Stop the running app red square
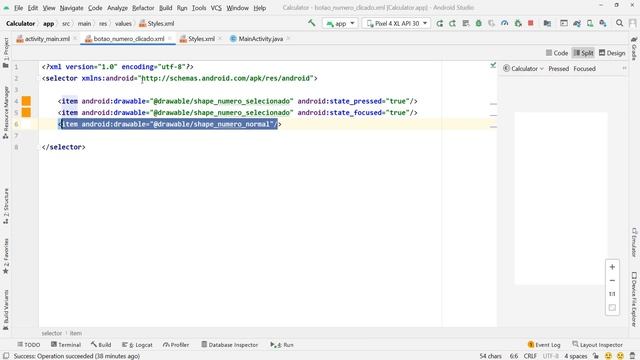 pos(531,23)
